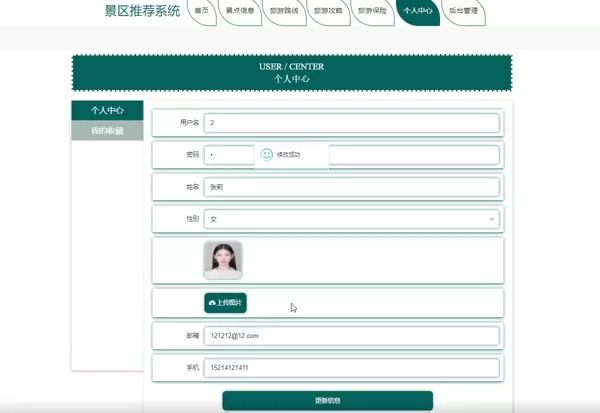Focus the 用户名 username input field
Image resolution: width=600 pixels, height=413 pixels.
[x=350, y=123]
